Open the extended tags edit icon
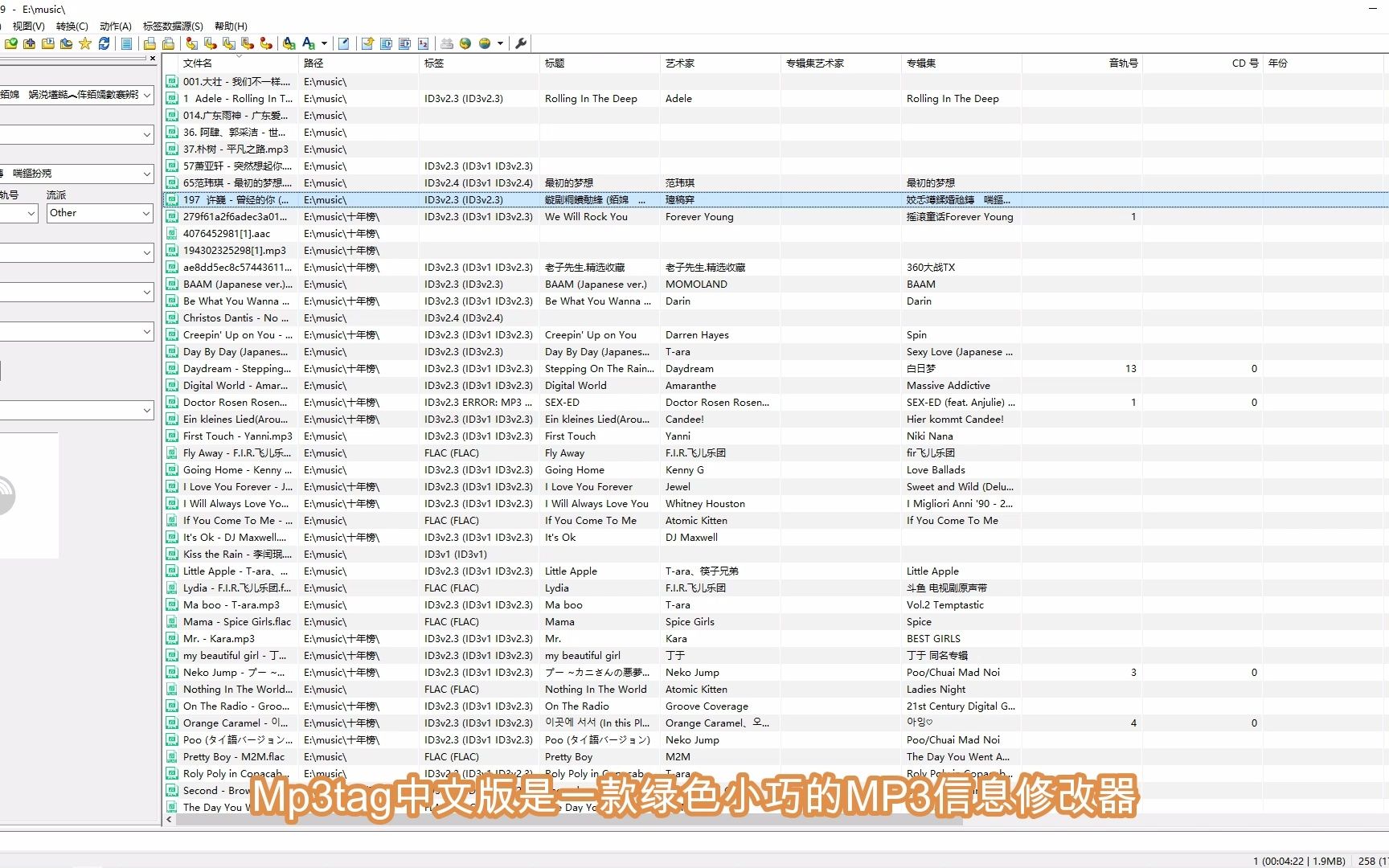1389x868 pixels. [x=344, y=43]
